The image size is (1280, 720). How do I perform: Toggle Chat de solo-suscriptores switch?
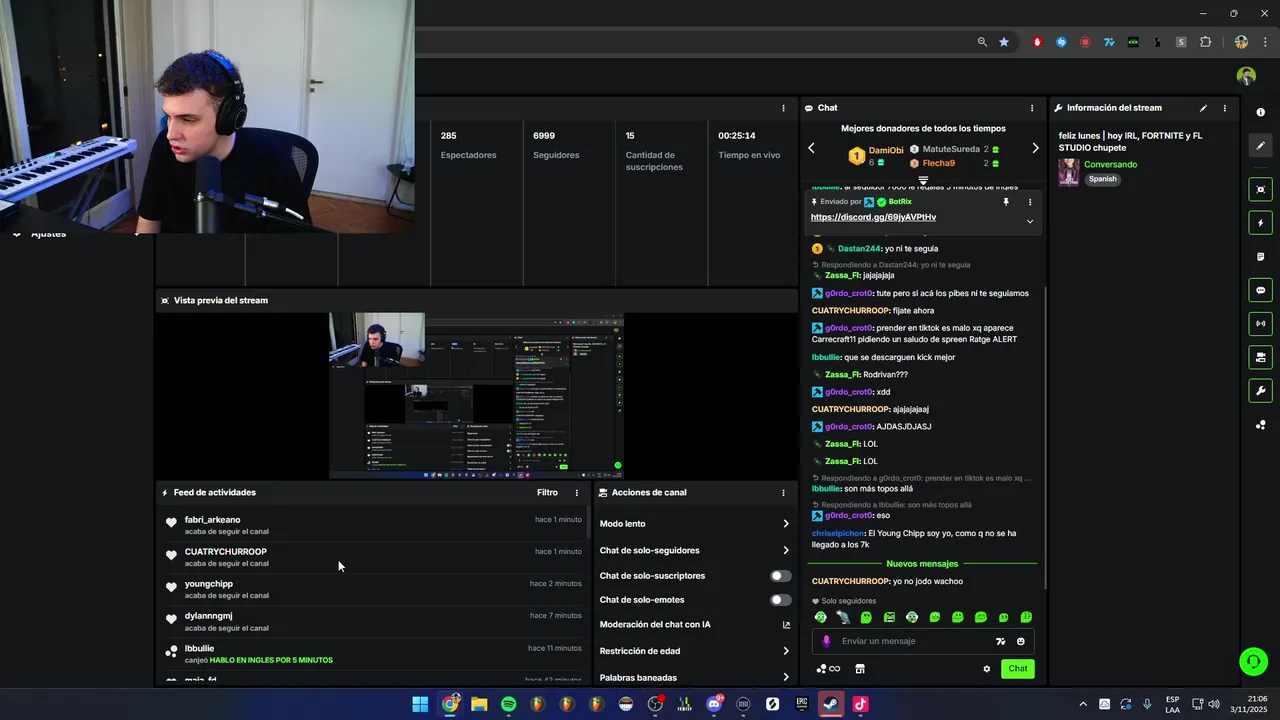(780, 576)
